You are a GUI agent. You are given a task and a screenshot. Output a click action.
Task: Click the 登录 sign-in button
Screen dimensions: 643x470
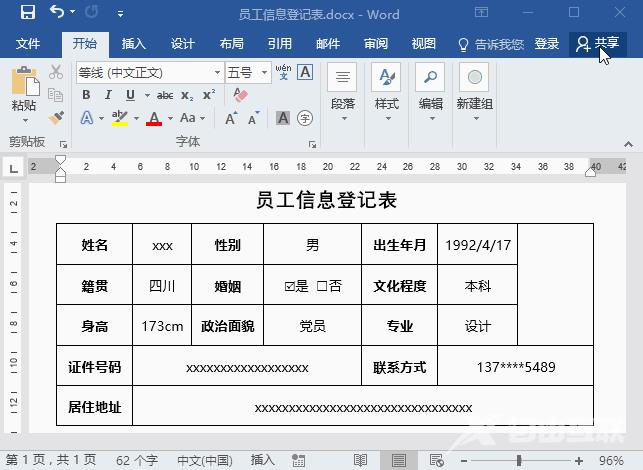[x=547, y=44]
